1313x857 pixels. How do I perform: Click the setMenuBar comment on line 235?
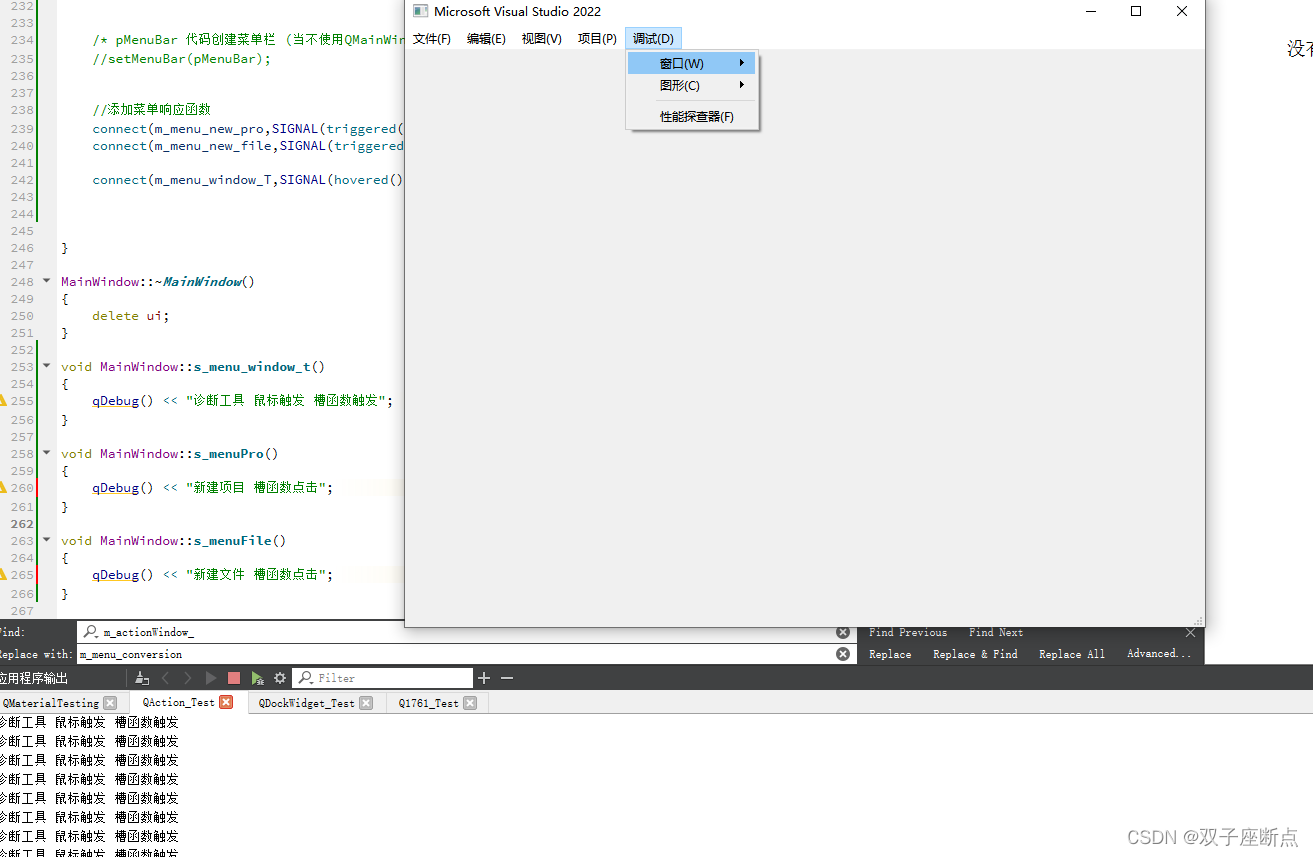(181, 58)
